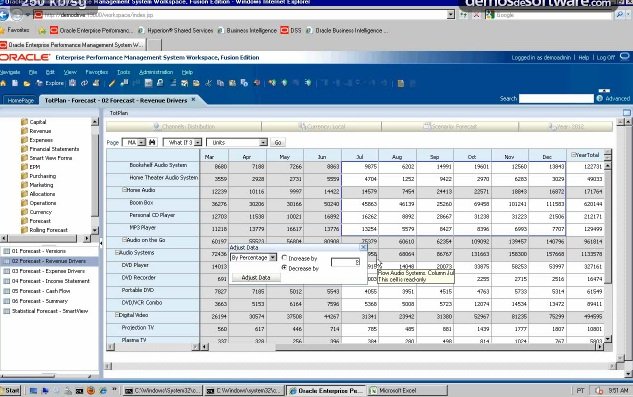Click the Go button
The image size is (633, 397).
click(x=278, y=142)
